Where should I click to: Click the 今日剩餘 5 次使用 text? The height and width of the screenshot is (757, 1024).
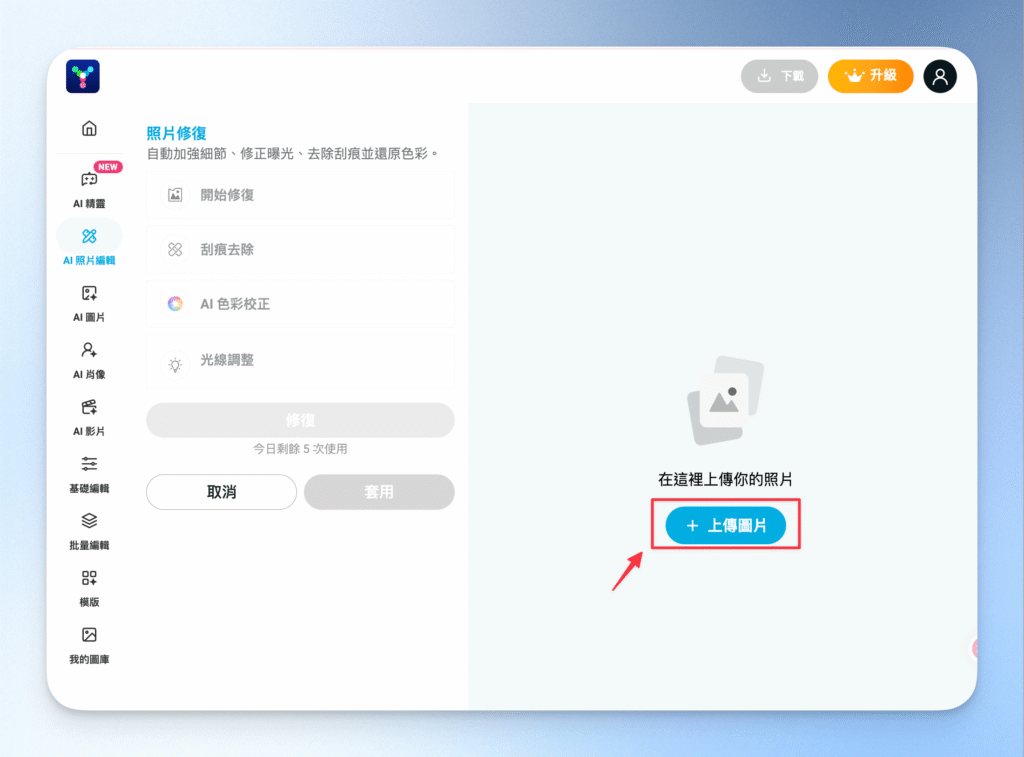pos(300,449)
